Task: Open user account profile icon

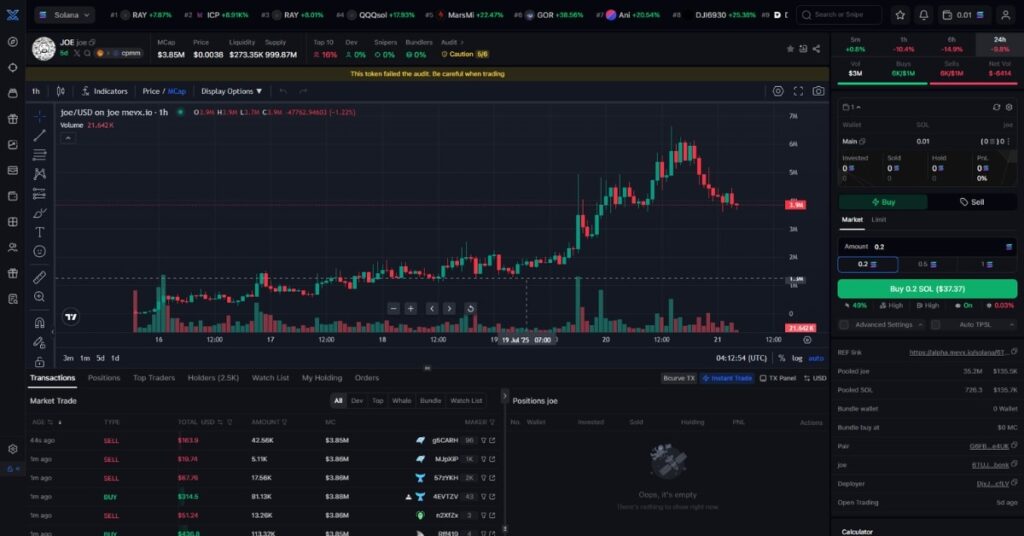Action: 1006,14
